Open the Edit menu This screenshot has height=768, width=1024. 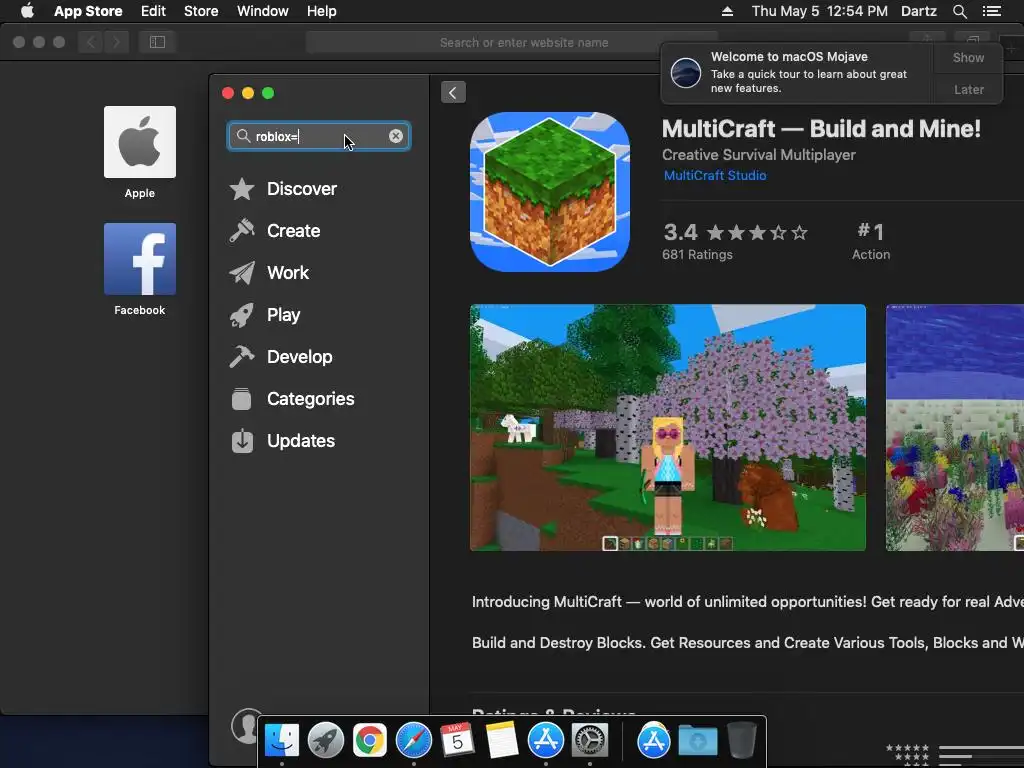click(153, 11)
